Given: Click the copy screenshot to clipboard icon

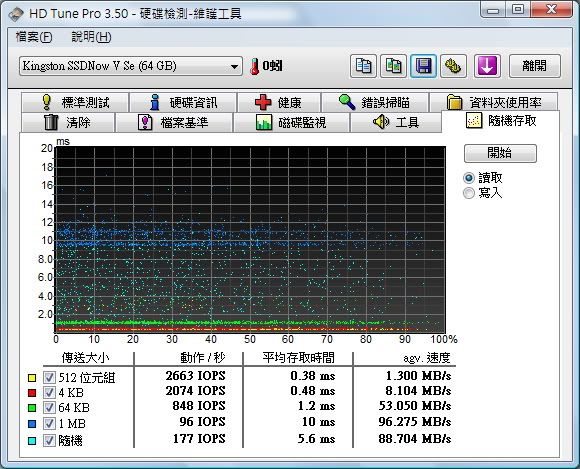Looking at the screenshot, I should (x=394, y=66).
